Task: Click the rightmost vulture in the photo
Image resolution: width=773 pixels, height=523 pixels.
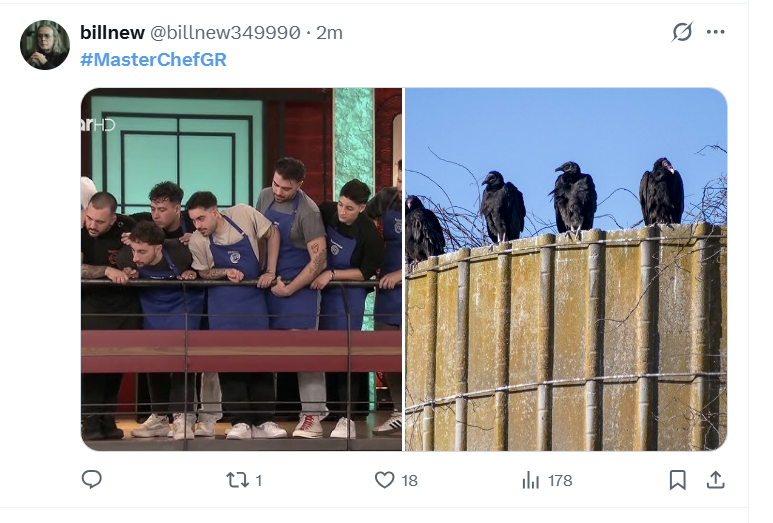Action: (x=661, y=192)
